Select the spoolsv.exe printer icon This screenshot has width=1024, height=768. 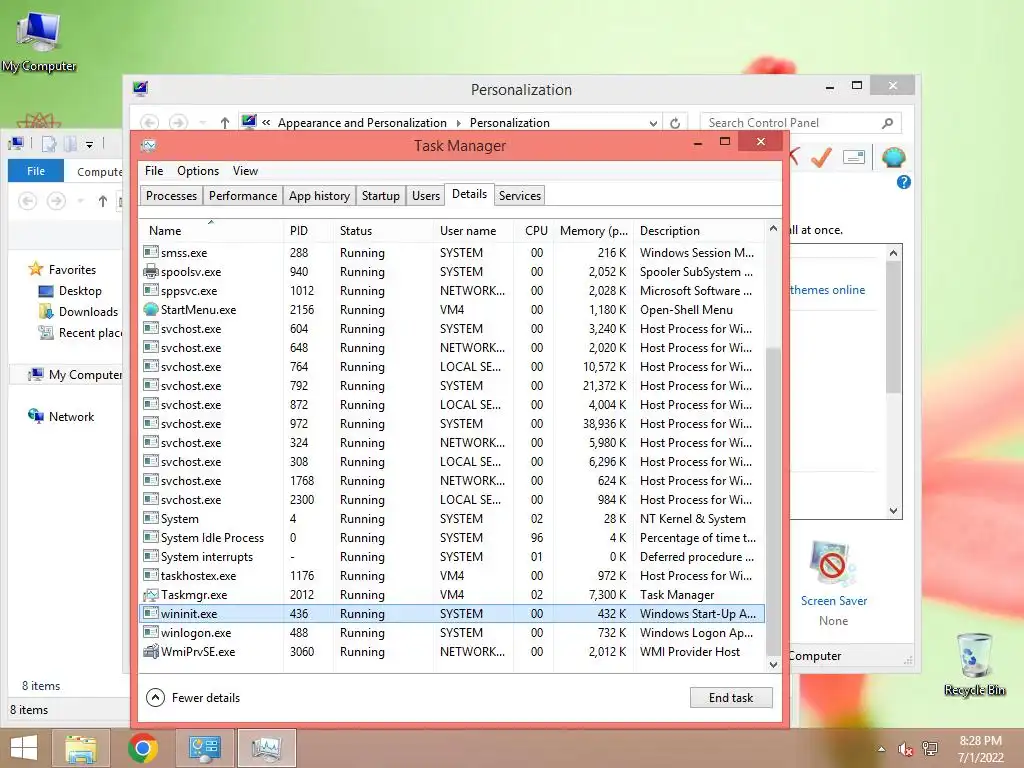(151, 272)
